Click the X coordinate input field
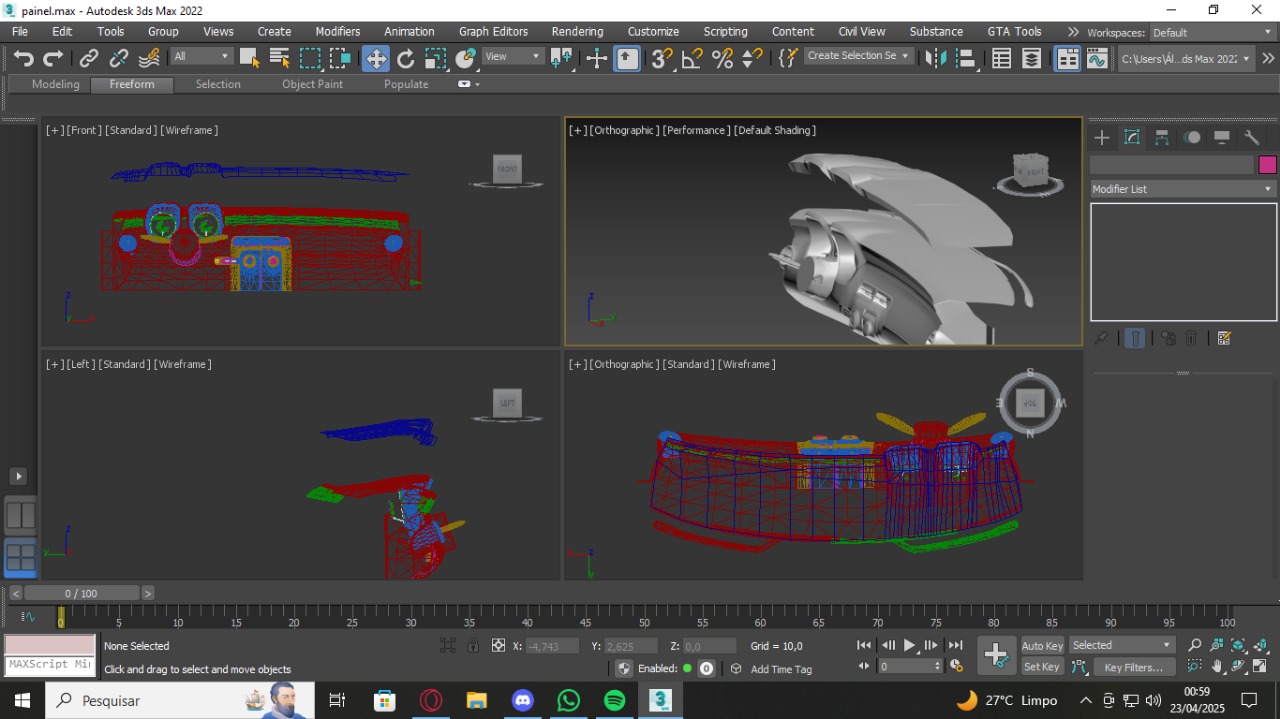 pos(551,646)
